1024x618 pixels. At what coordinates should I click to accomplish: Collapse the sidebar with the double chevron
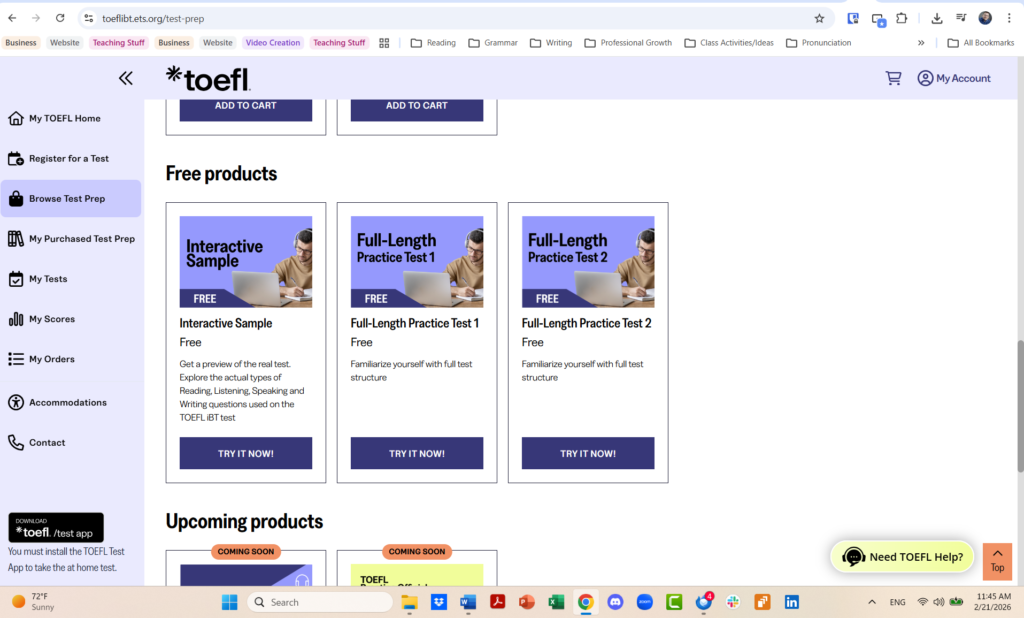[125, 77]
